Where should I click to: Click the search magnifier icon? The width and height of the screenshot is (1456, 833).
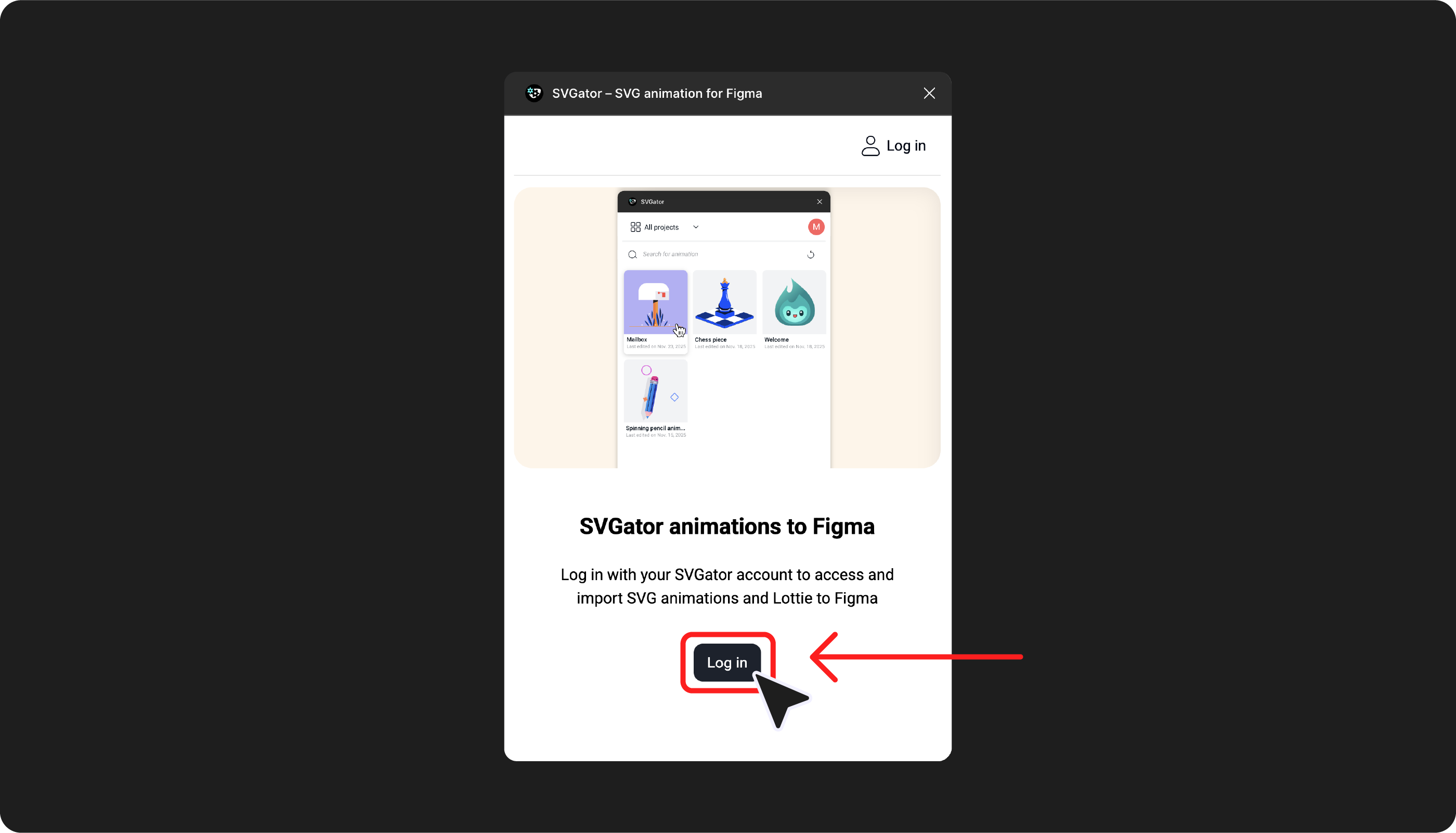tap(632, 254)
